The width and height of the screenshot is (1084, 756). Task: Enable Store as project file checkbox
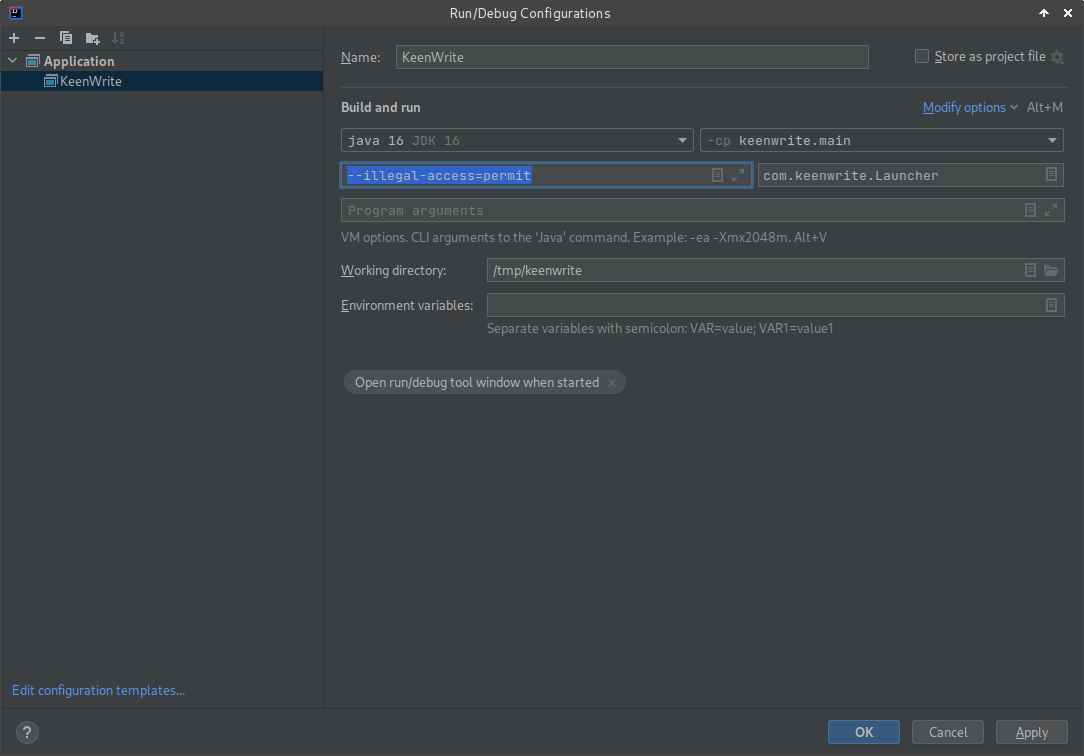[x=922, y=57]
